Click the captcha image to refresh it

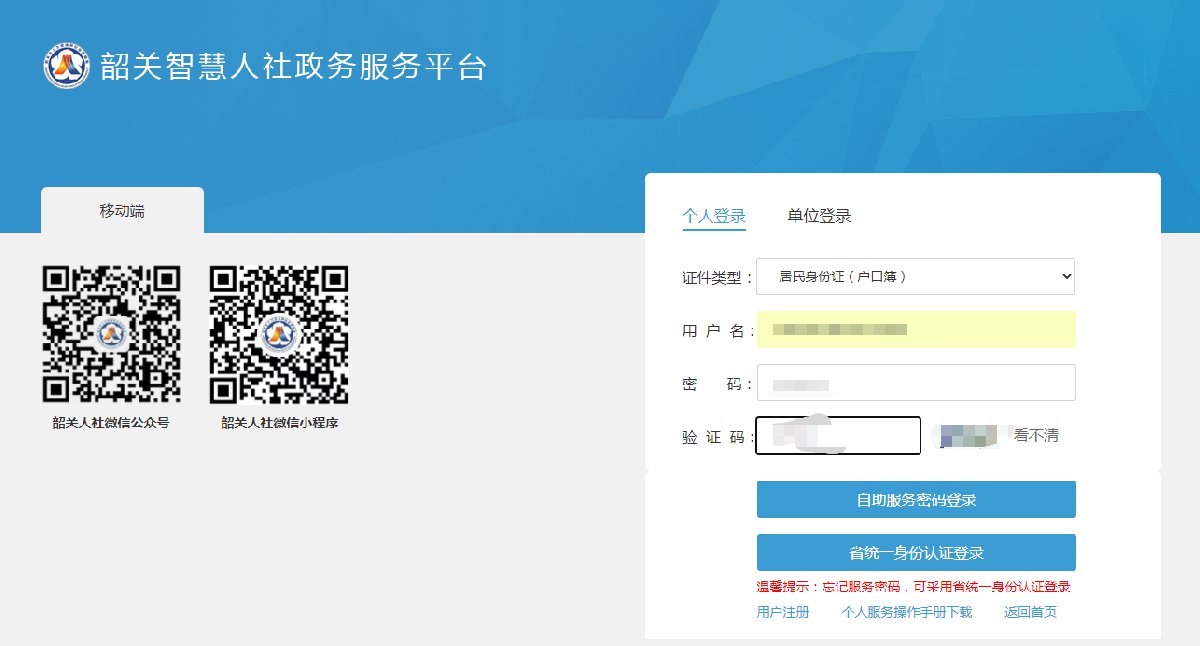(x=967, y=436)
